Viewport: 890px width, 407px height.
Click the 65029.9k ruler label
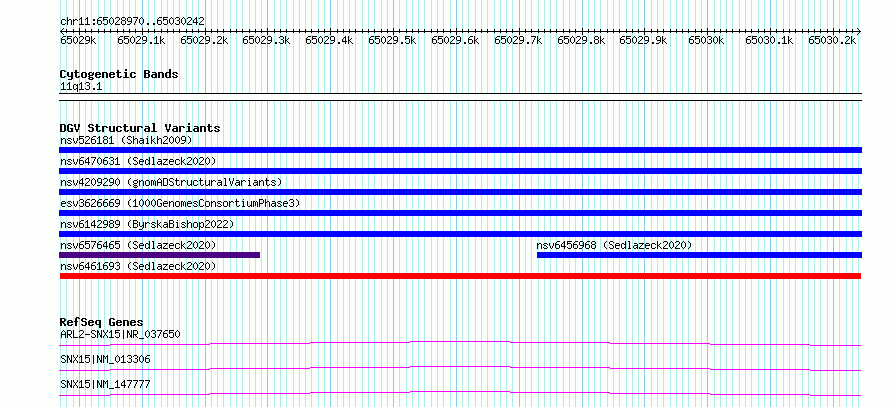643,40
